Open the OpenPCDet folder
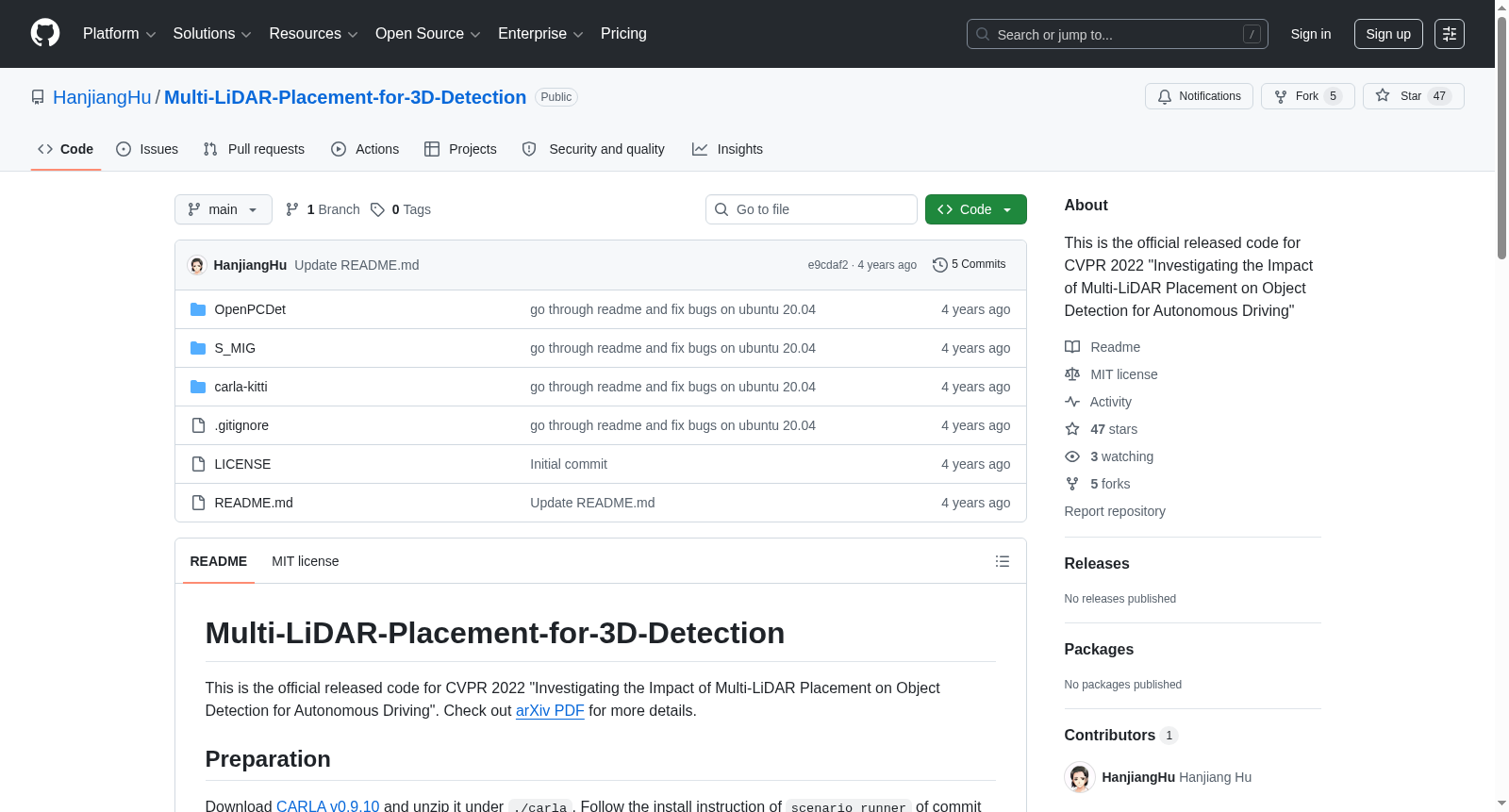Screen dimensions: 1509x812 click(x=250, y=309)
